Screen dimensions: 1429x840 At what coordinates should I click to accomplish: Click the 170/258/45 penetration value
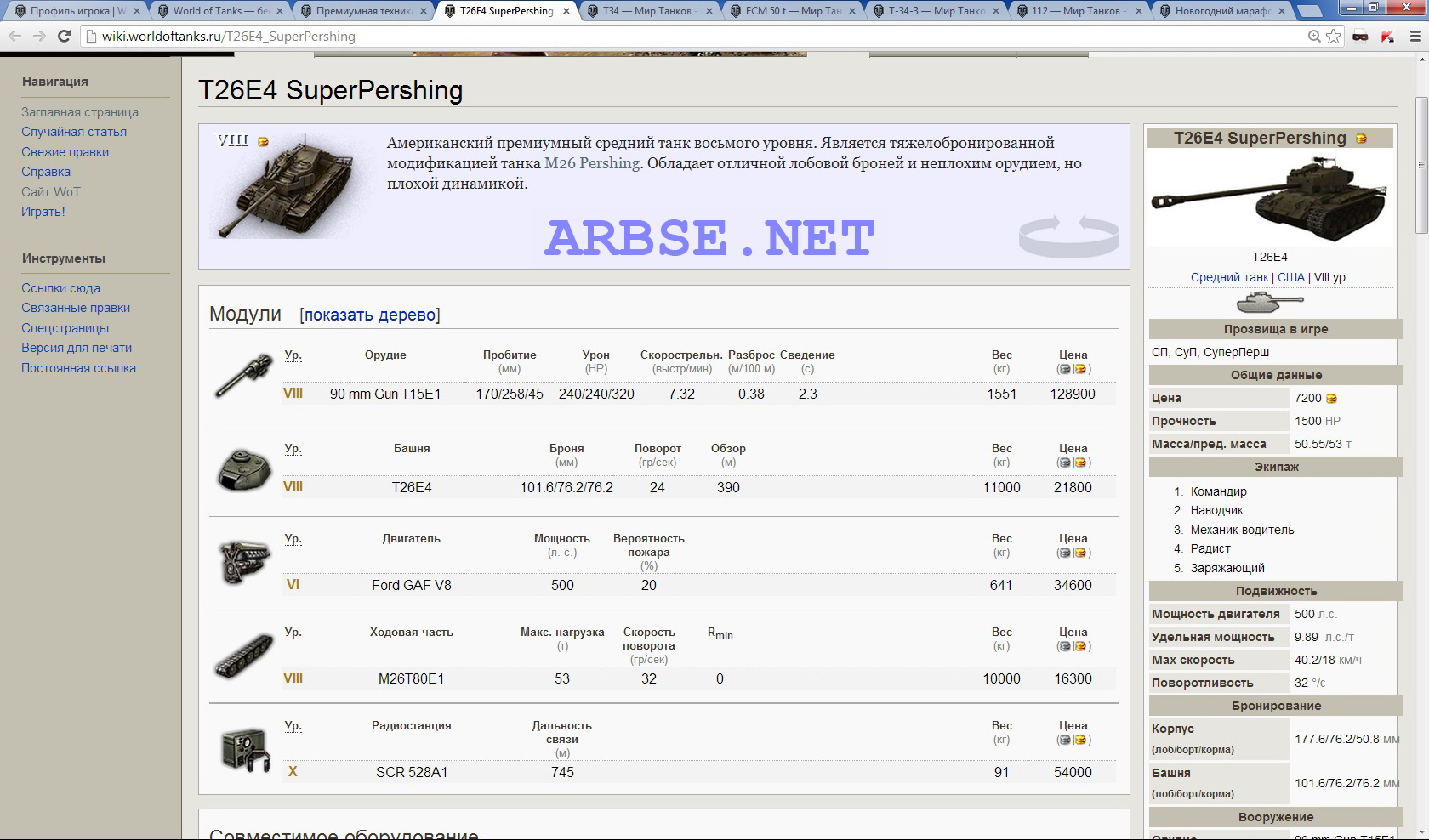click(x=510, y=394)
